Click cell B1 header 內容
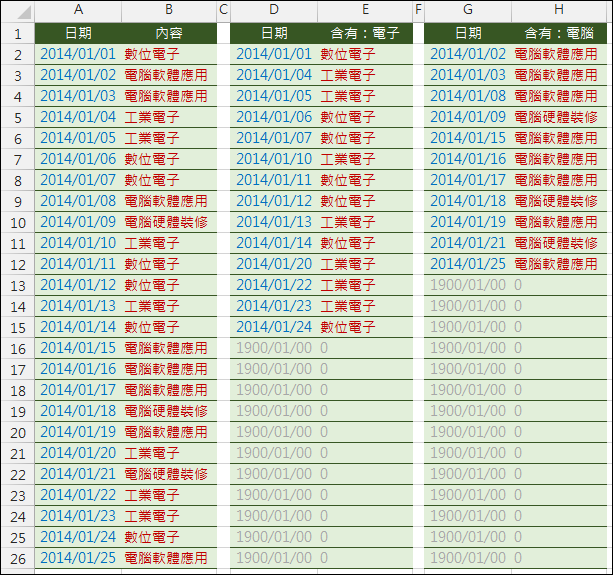The width and height of the screenshot is (613, 575). 169,33
